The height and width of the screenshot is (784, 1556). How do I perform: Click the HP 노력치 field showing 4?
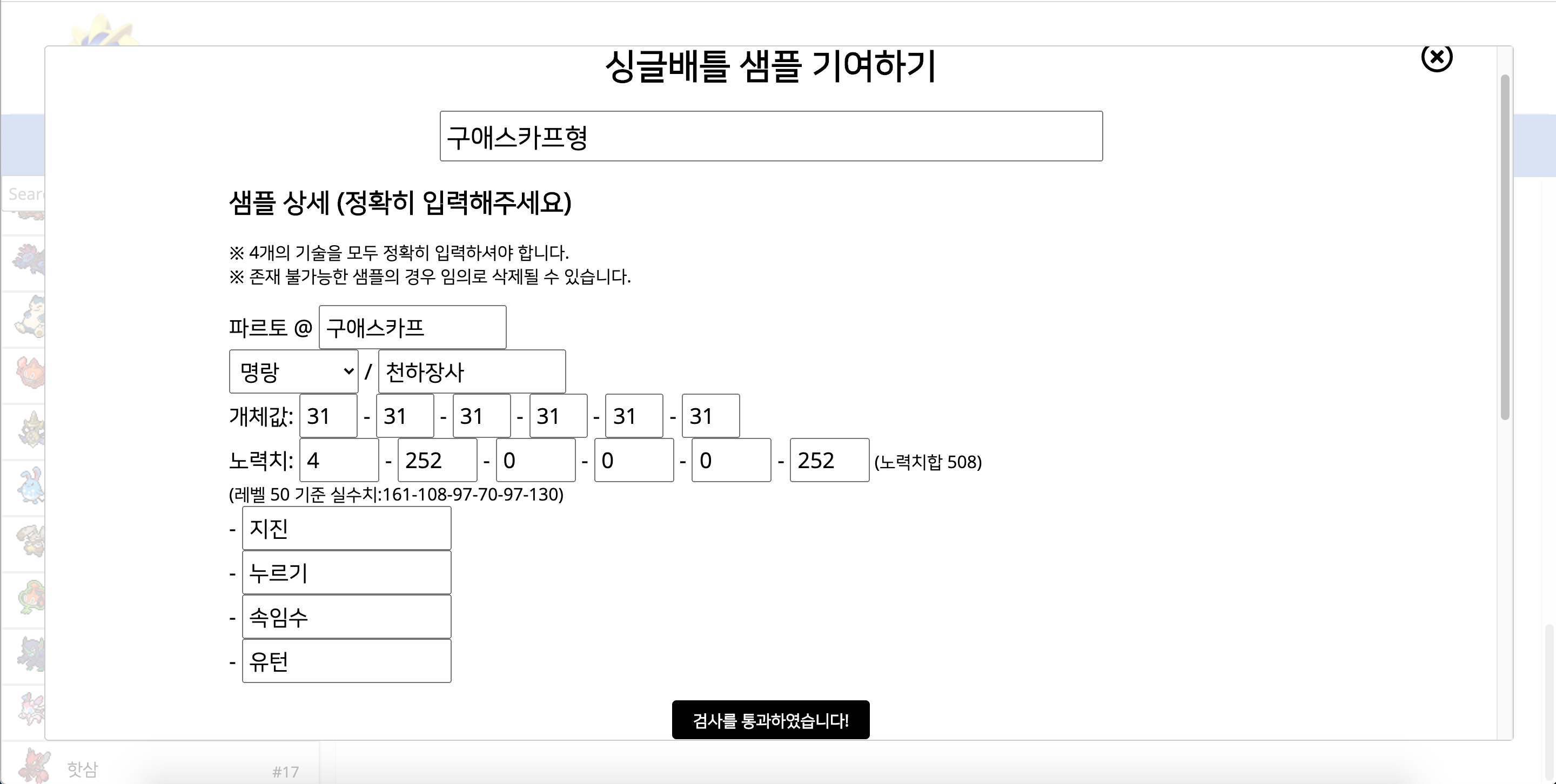click(x=338, y=460)
